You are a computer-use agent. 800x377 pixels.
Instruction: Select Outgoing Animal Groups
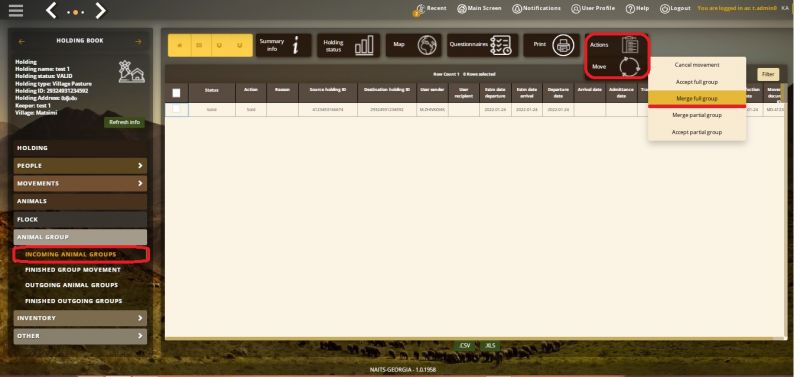[71, 285]
